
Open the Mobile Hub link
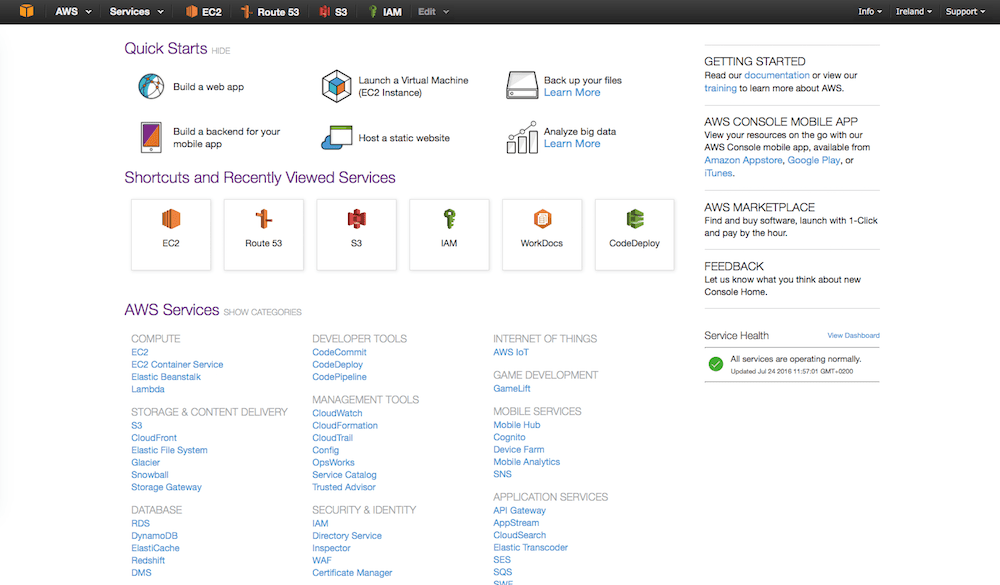pos(517,424)
